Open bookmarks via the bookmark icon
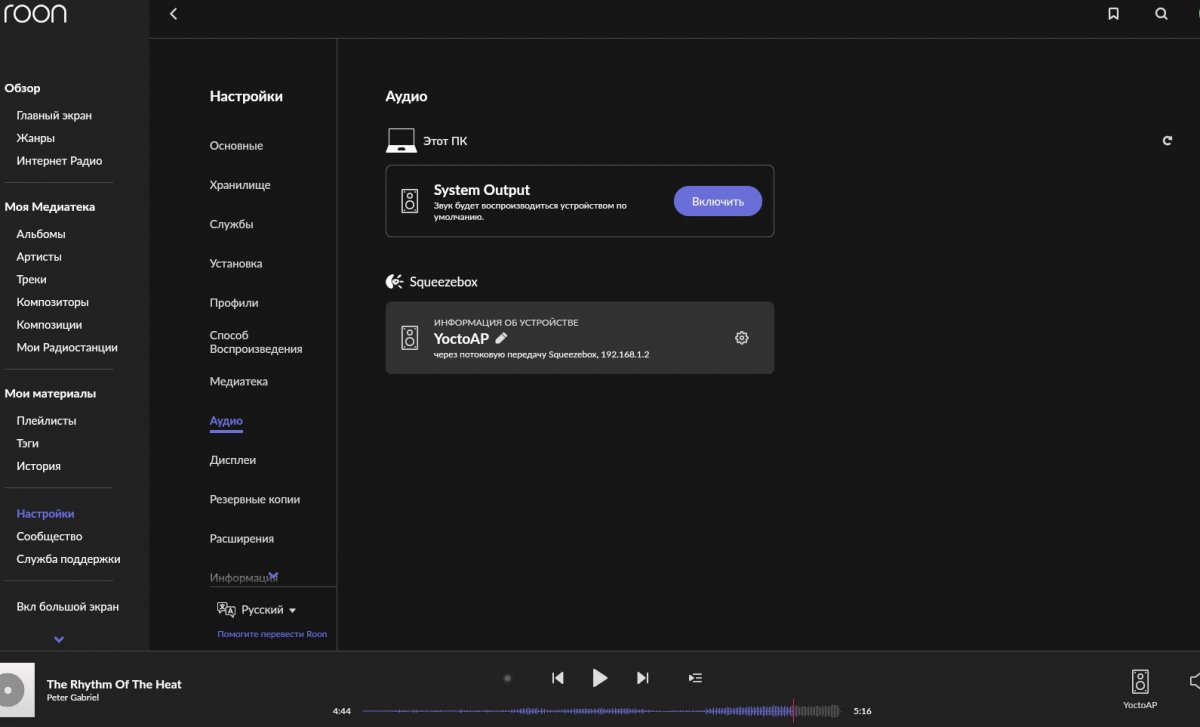 (x=1113, y=14)
